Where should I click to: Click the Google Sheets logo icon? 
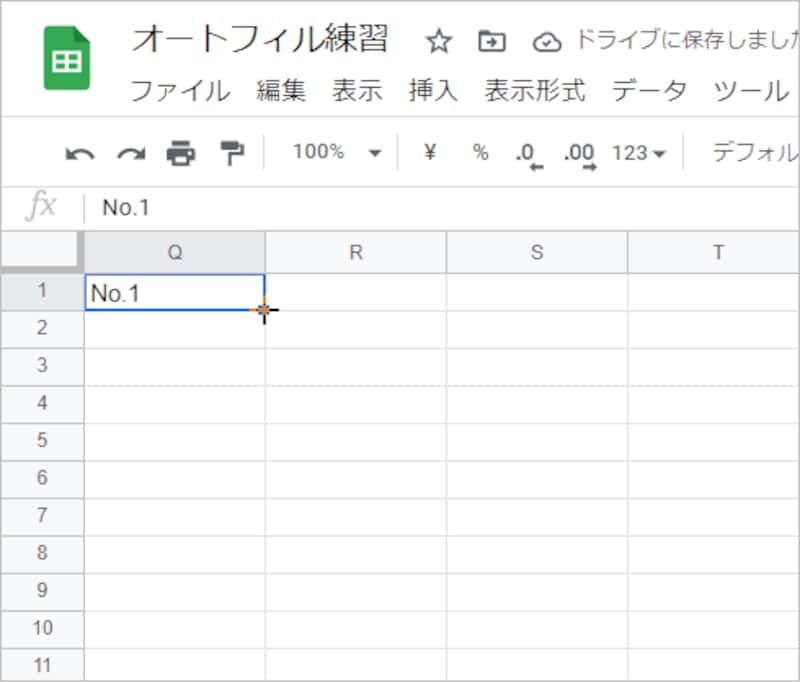pos(65,45)
